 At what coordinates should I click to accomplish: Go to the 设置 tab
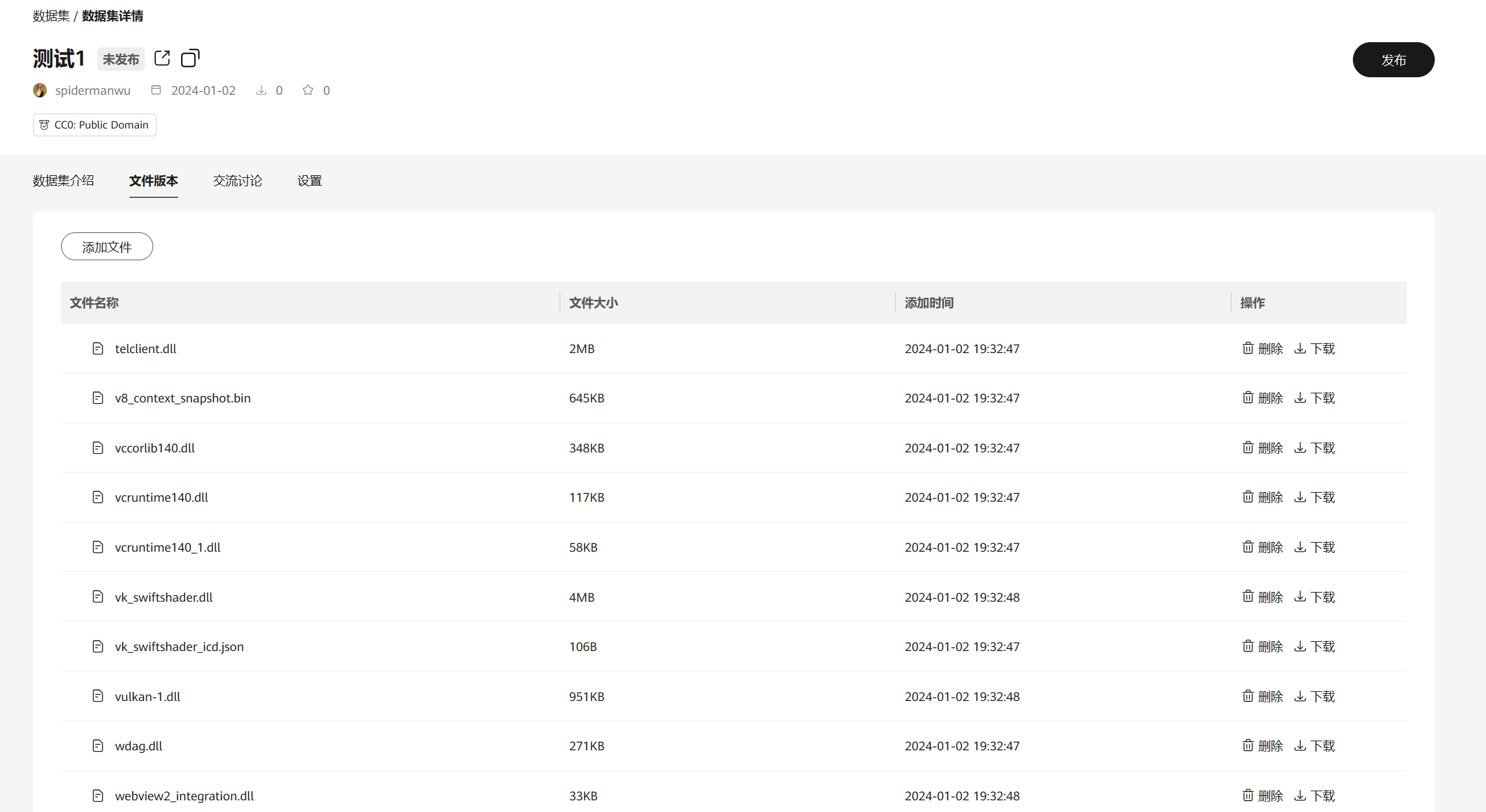pos(310,181)
